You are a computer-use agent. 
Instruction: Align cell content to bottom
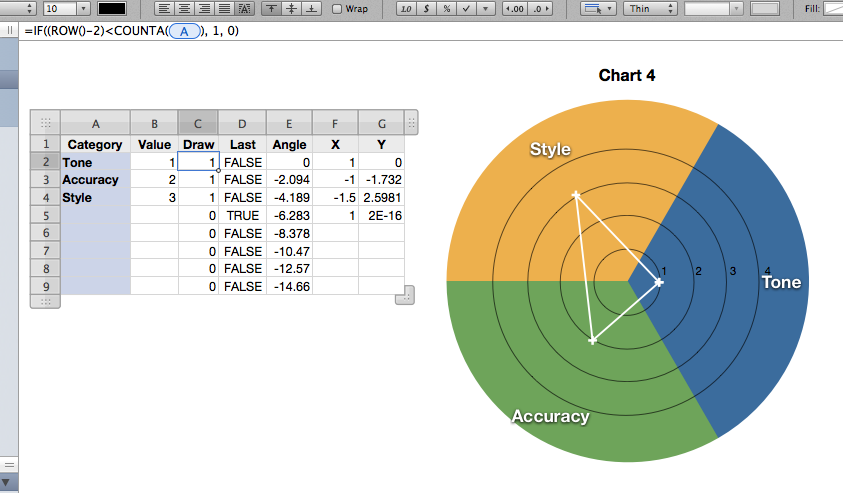pyautogui.click(x=312, y=8)
